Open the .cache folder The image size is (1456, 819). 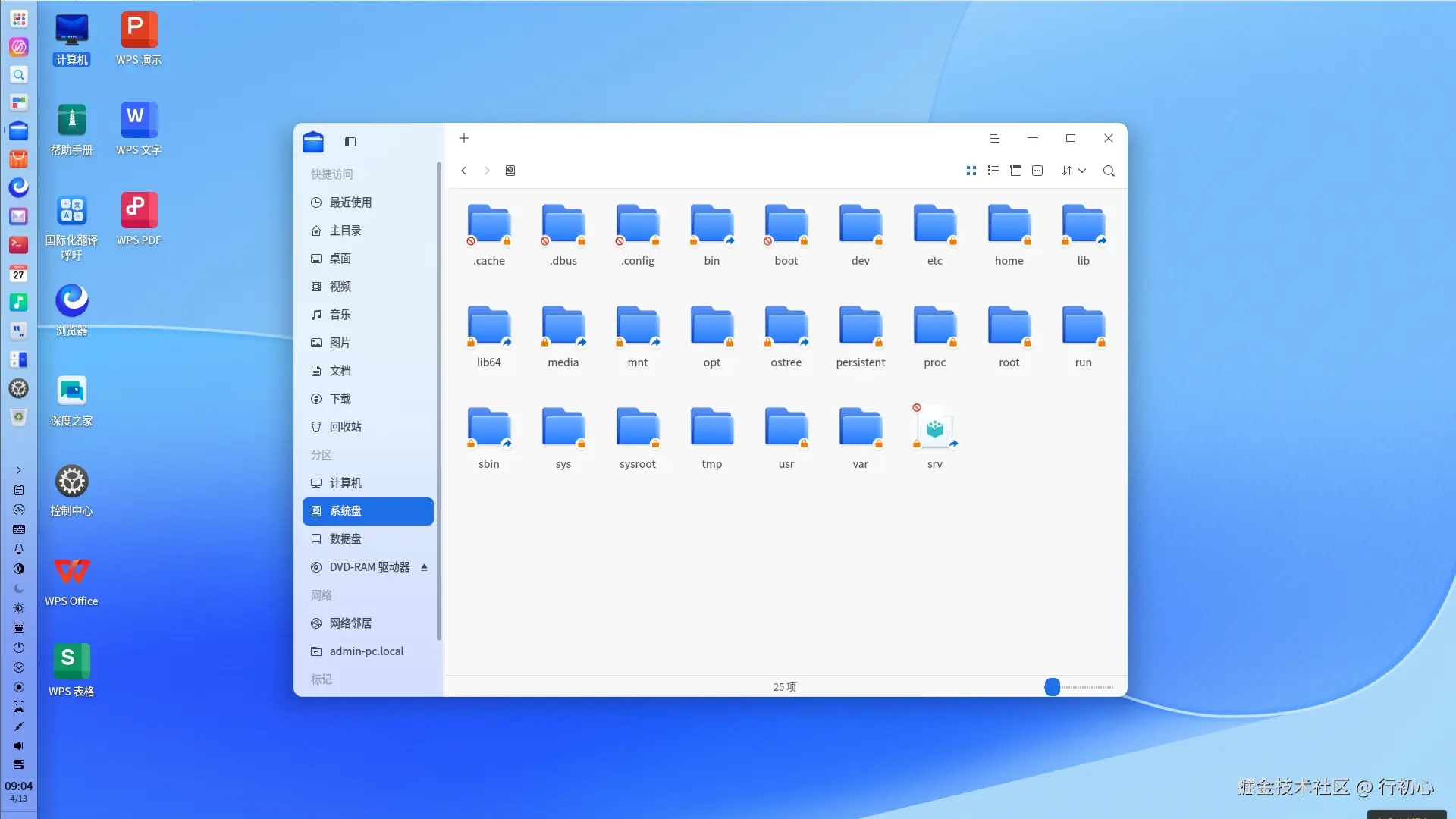489,236
